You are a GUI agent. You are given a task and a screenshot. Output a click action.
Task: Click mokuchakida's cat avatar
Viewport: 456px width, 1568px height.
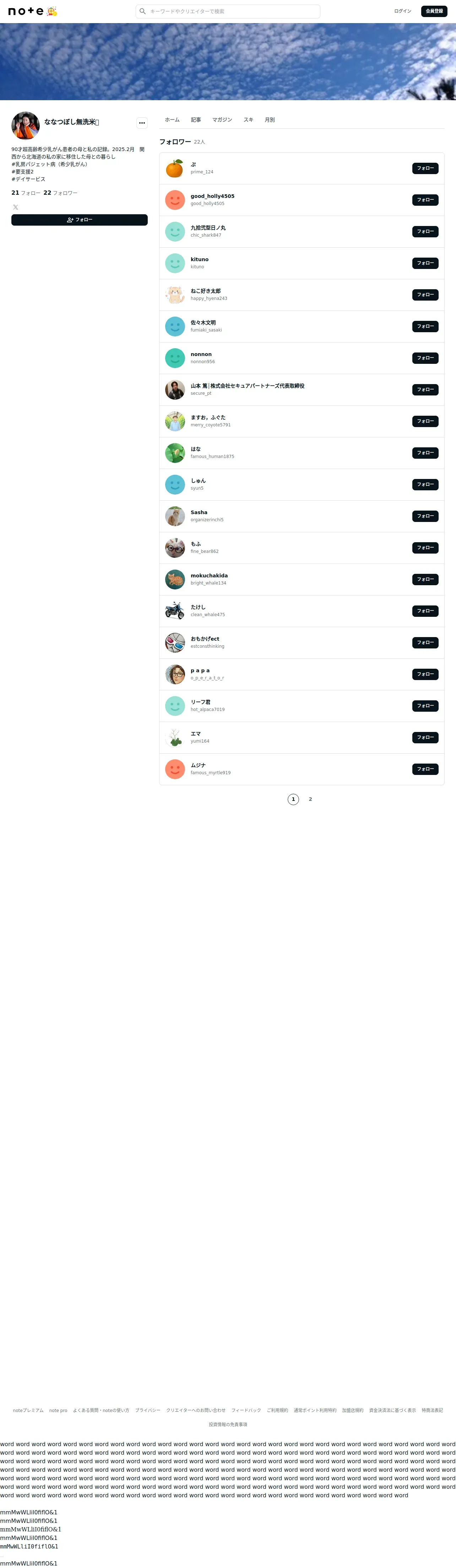(175, 580)
